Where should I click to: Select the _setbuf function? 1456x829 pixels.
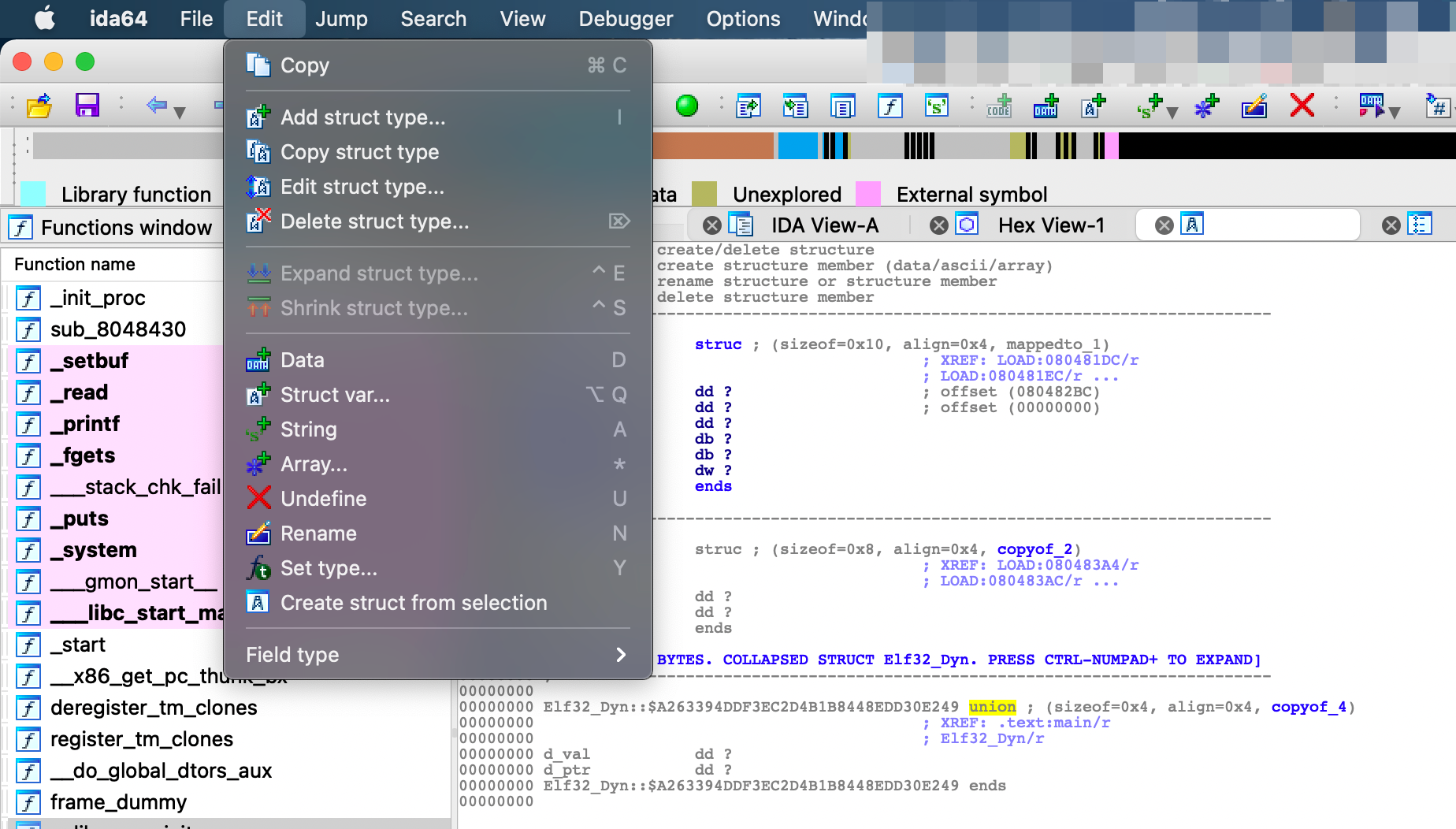coord(89,361)
